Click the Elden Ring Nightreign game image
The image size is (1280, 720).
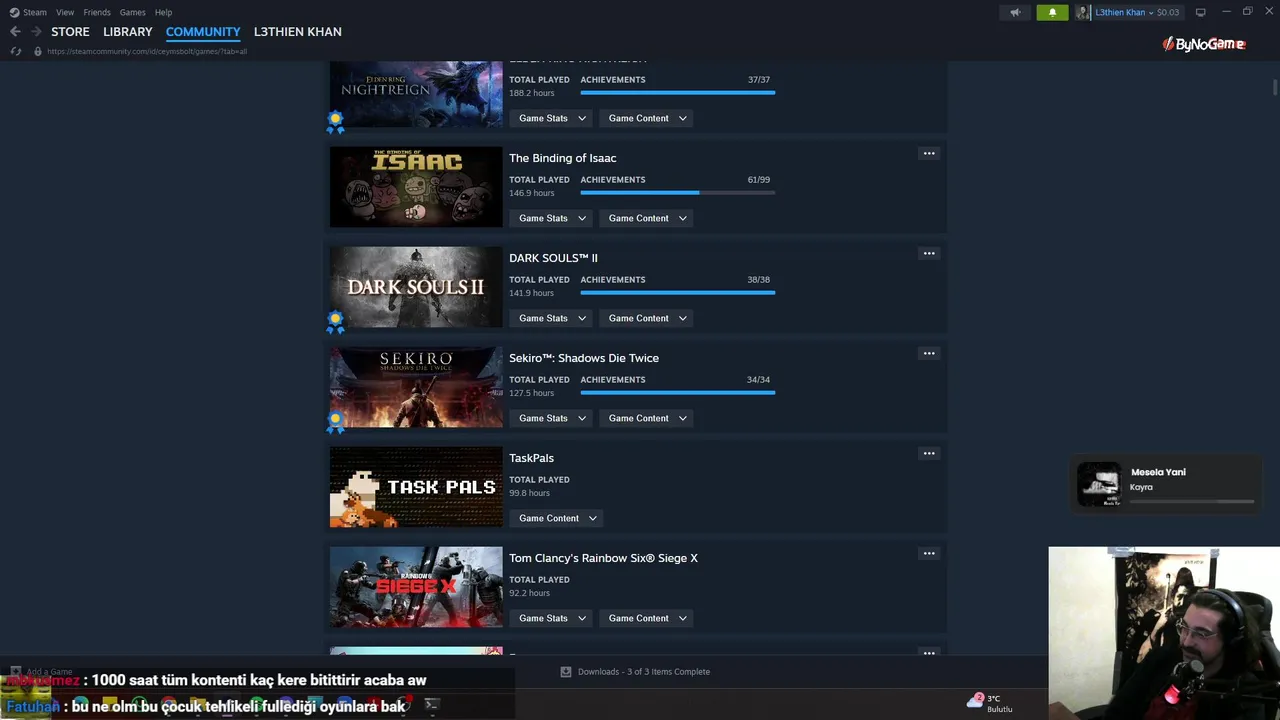[x=416, y=94]
